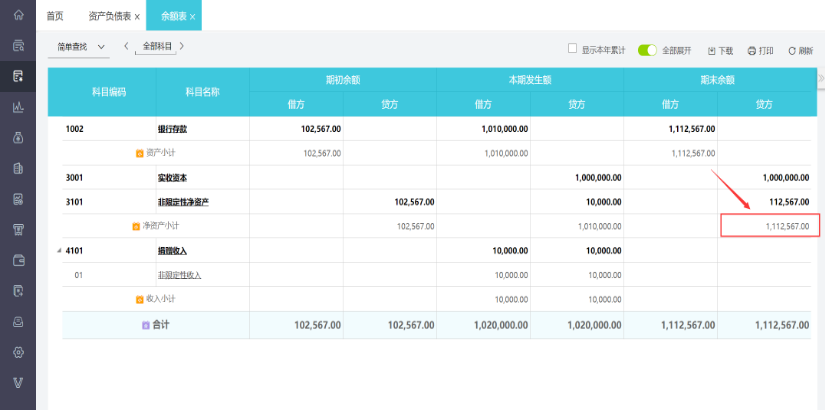Open the receipt invoice sidebar icon
Image resolution: width=825 pixels, height=410 pixels.
[18, 229]
